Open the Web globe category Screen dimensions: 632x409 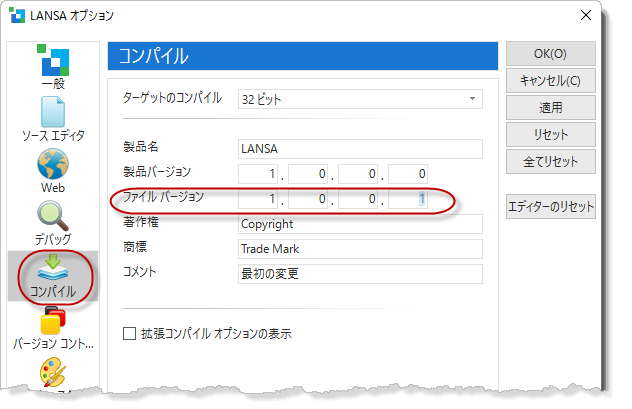53,171
